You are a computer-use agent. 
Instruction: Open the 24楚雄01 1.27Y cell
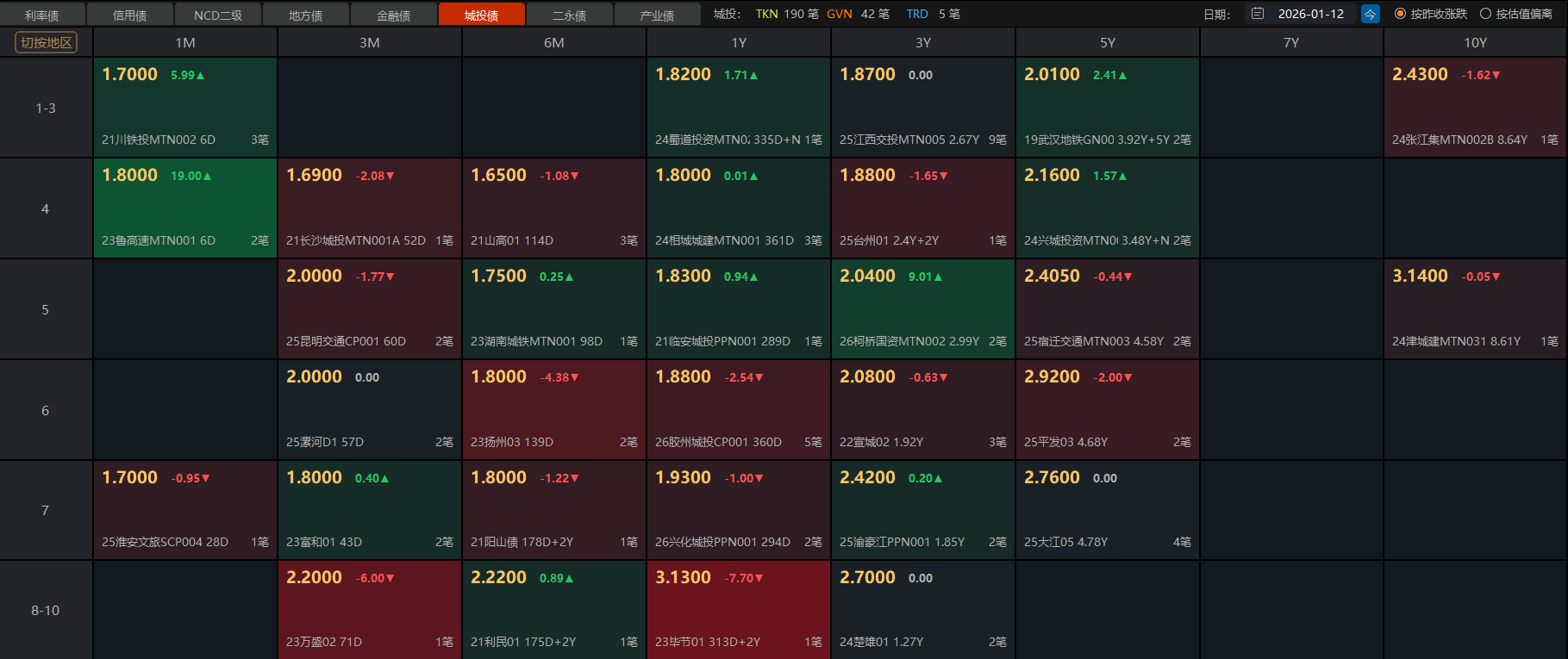pos(923,610)
